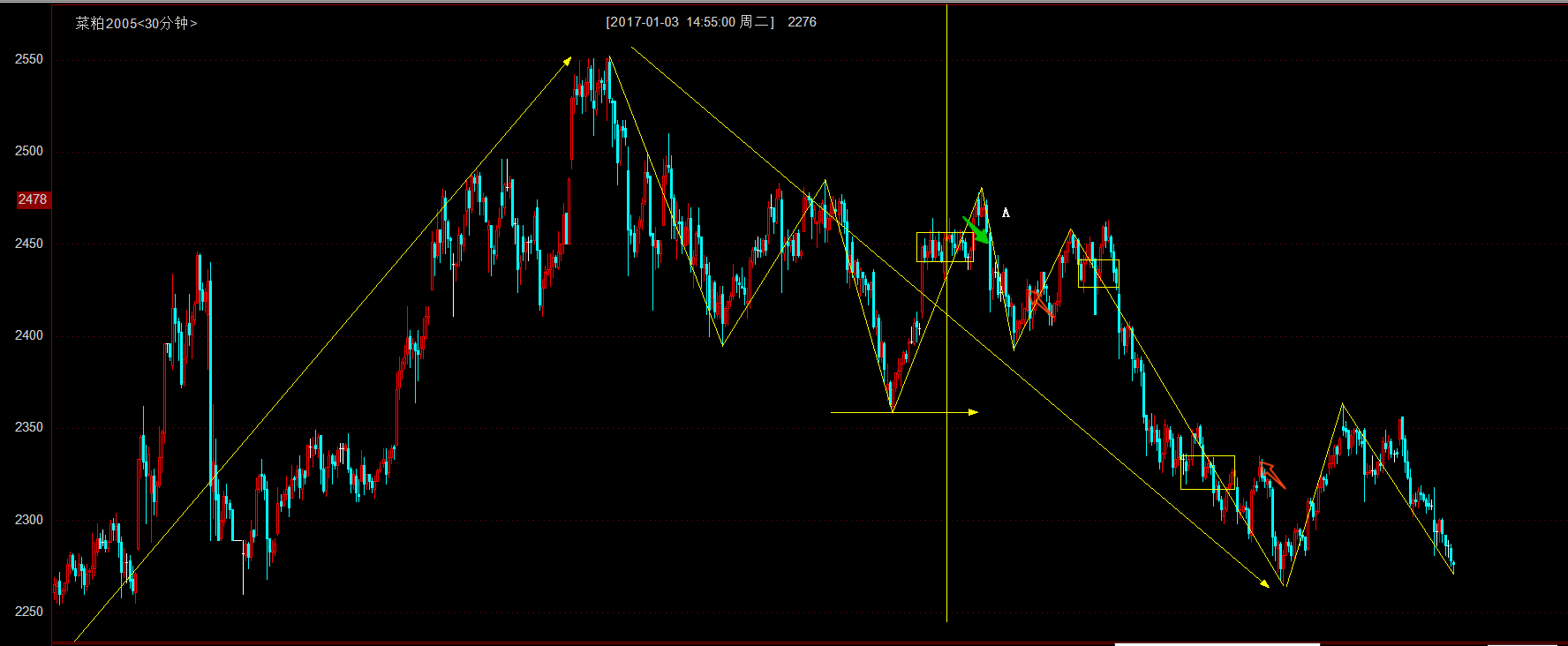
Task: Click the 2550 price axis label
Action: (x=29, y=59)
